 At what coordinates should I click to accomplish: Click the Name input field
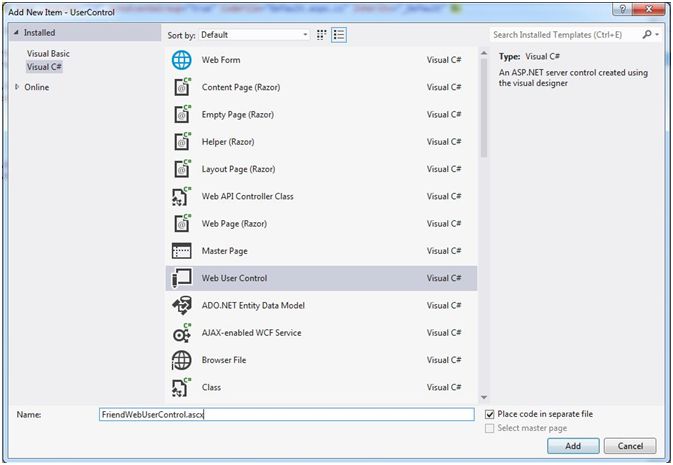(287, 414)
